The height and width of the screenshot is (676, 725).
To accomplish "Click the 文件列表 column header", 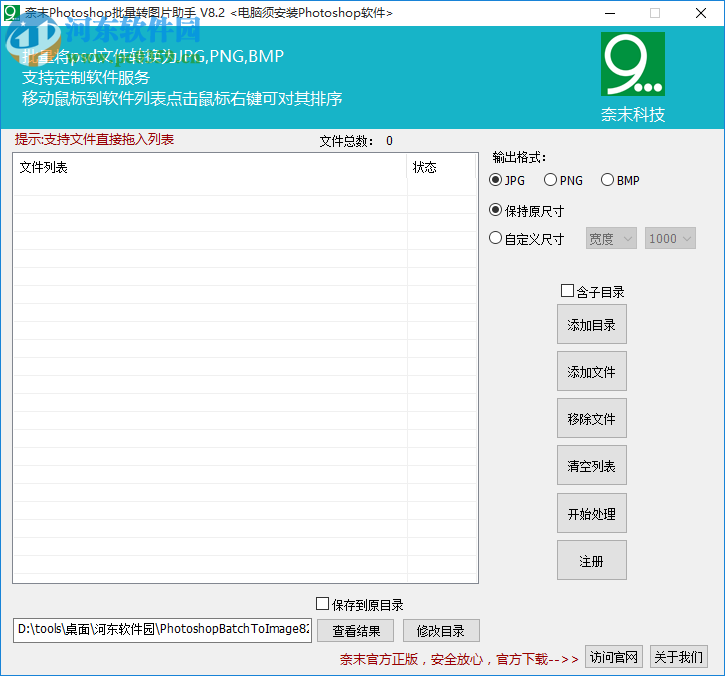I will click(210, 167).
